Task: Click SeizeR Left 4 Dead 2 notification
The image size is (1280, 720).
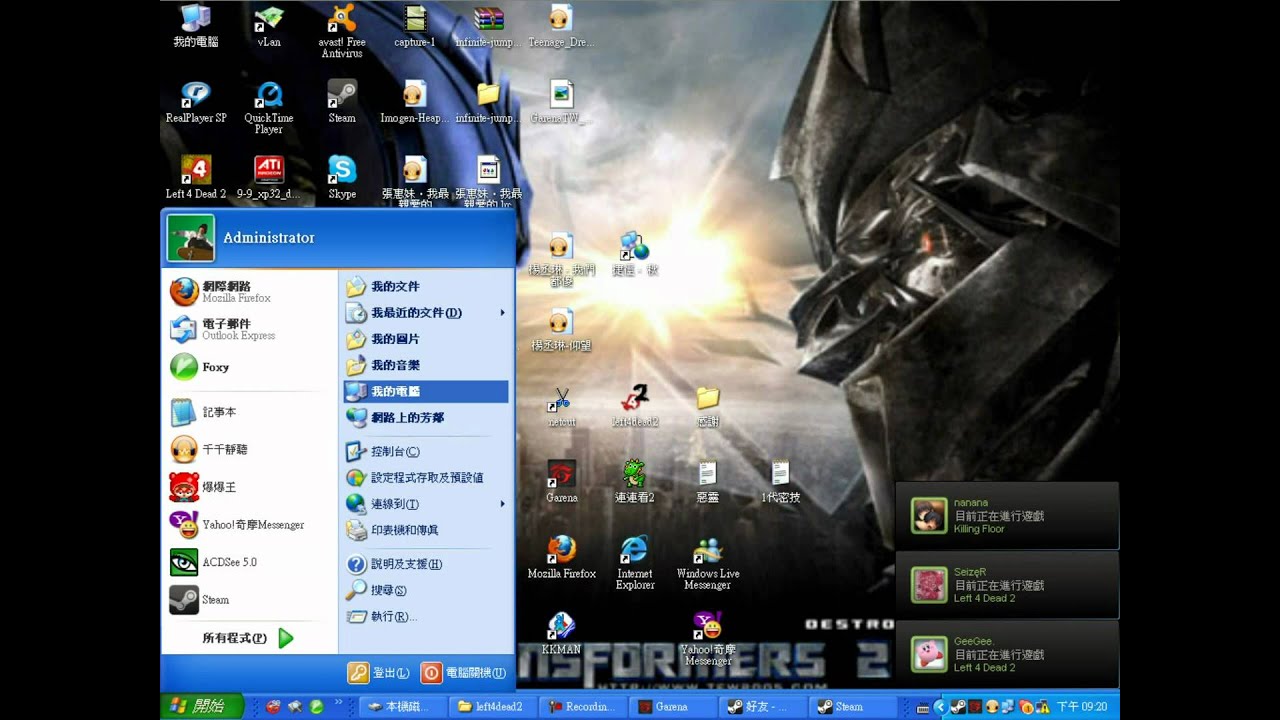Action: (x=1006, y=584)
